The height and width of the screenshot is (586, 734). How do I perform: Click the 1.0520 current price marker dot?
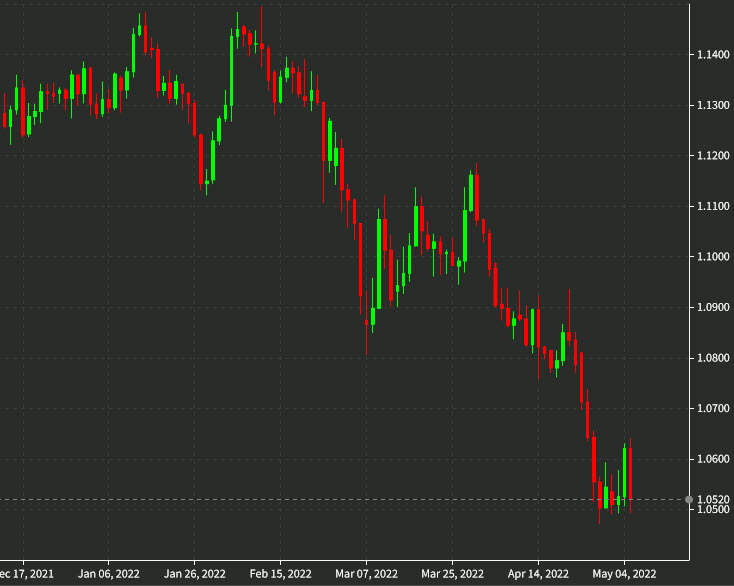coord(689,499)
